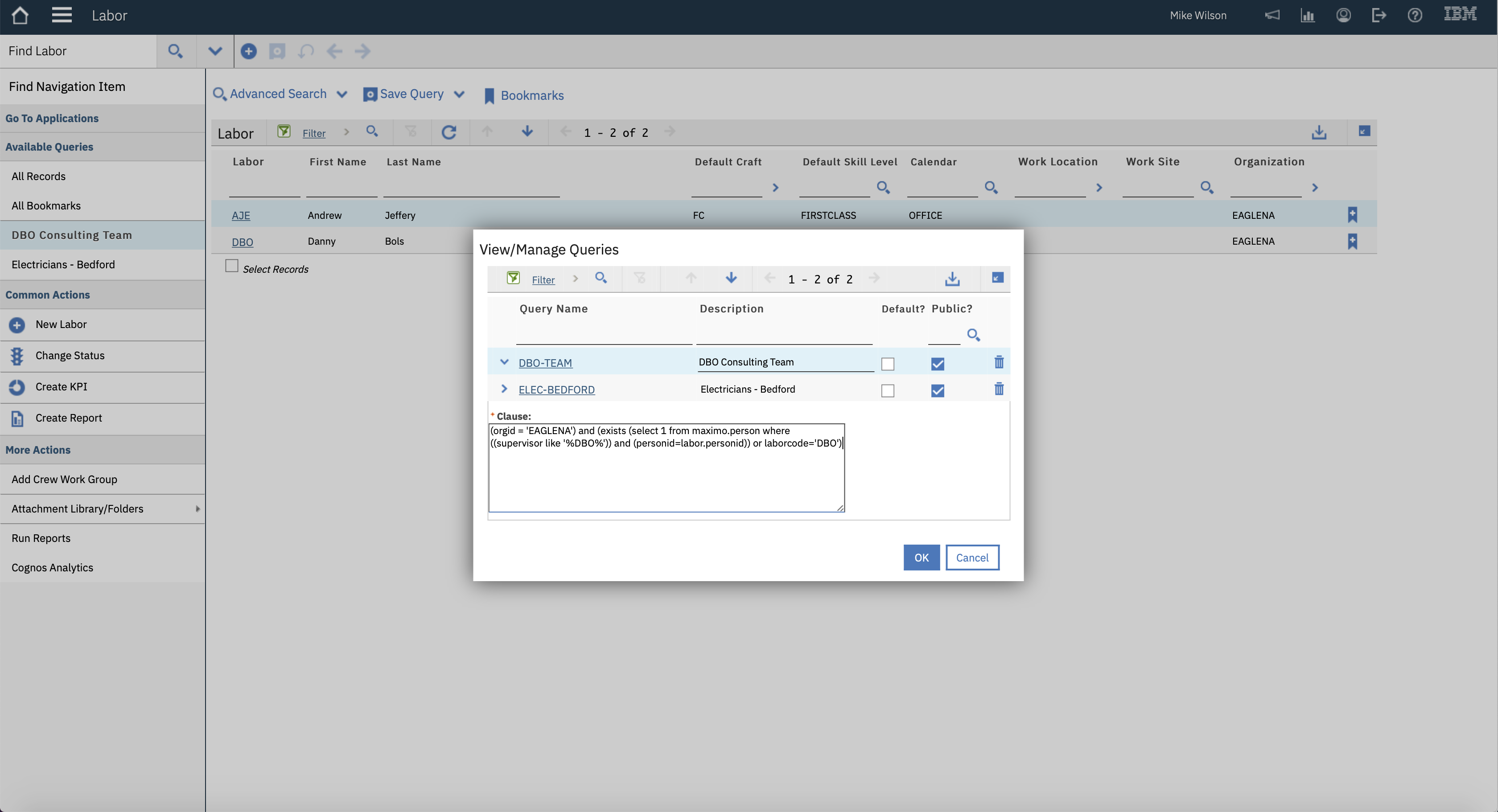Expand the ELEC-BEDFORD query row

(504, 389)
